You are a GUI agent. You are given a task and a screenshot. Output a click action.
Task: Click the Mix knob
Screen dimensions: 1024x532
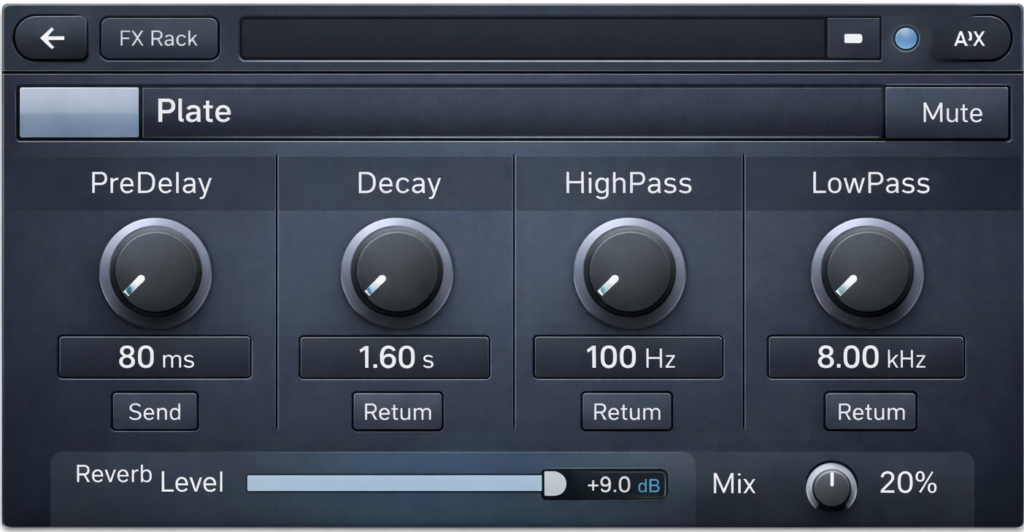pos(831,487)
